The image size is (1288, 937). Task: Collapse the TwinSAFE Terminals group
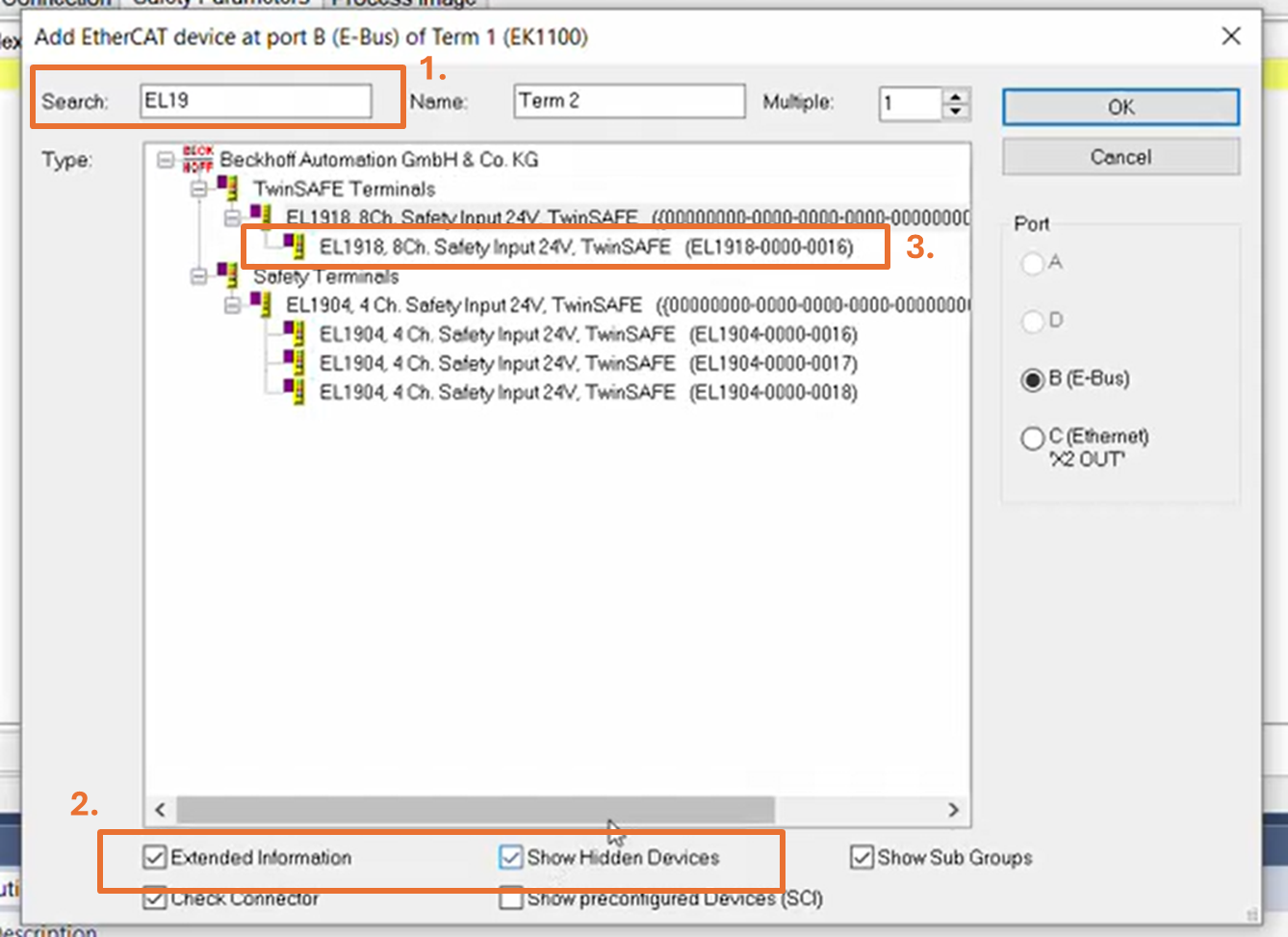click(199, 189)
